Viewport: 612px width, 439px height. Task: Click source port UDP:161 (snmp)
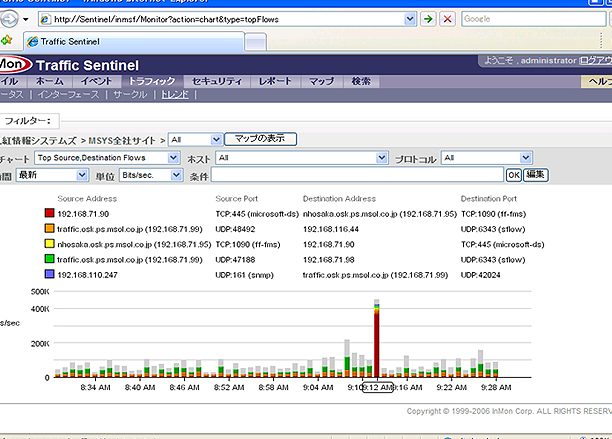244,275
